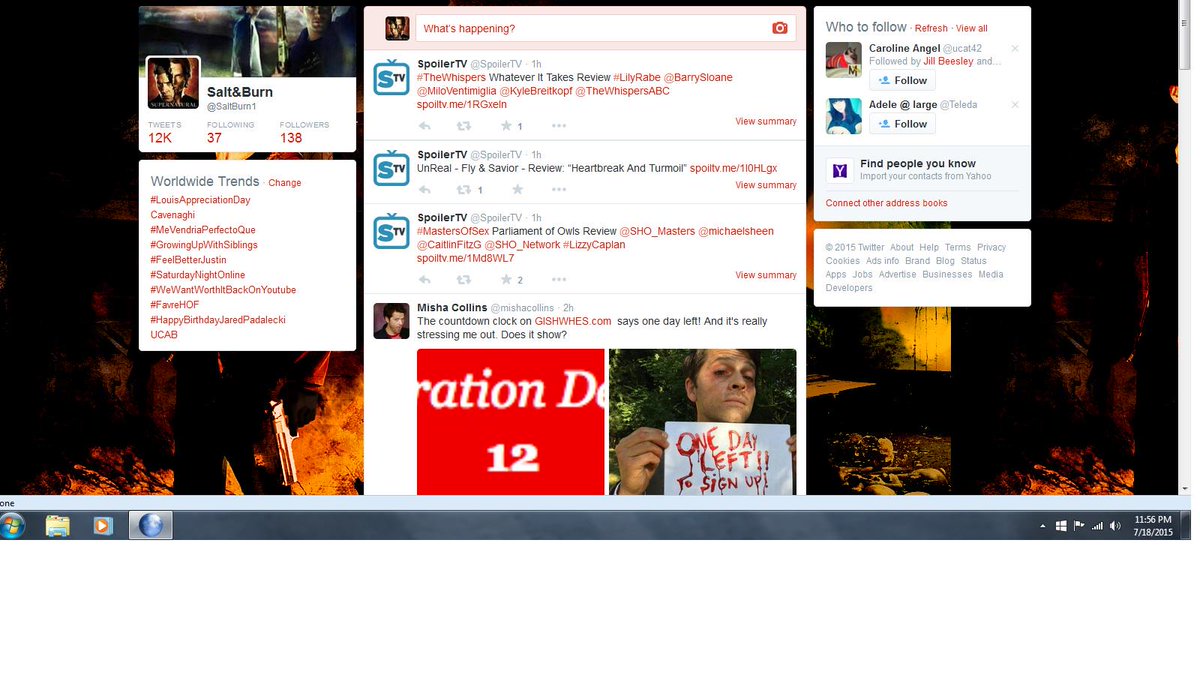Open @michaelsheen mention
Screen dimensions: 1200x675
(x=735, y=231)
